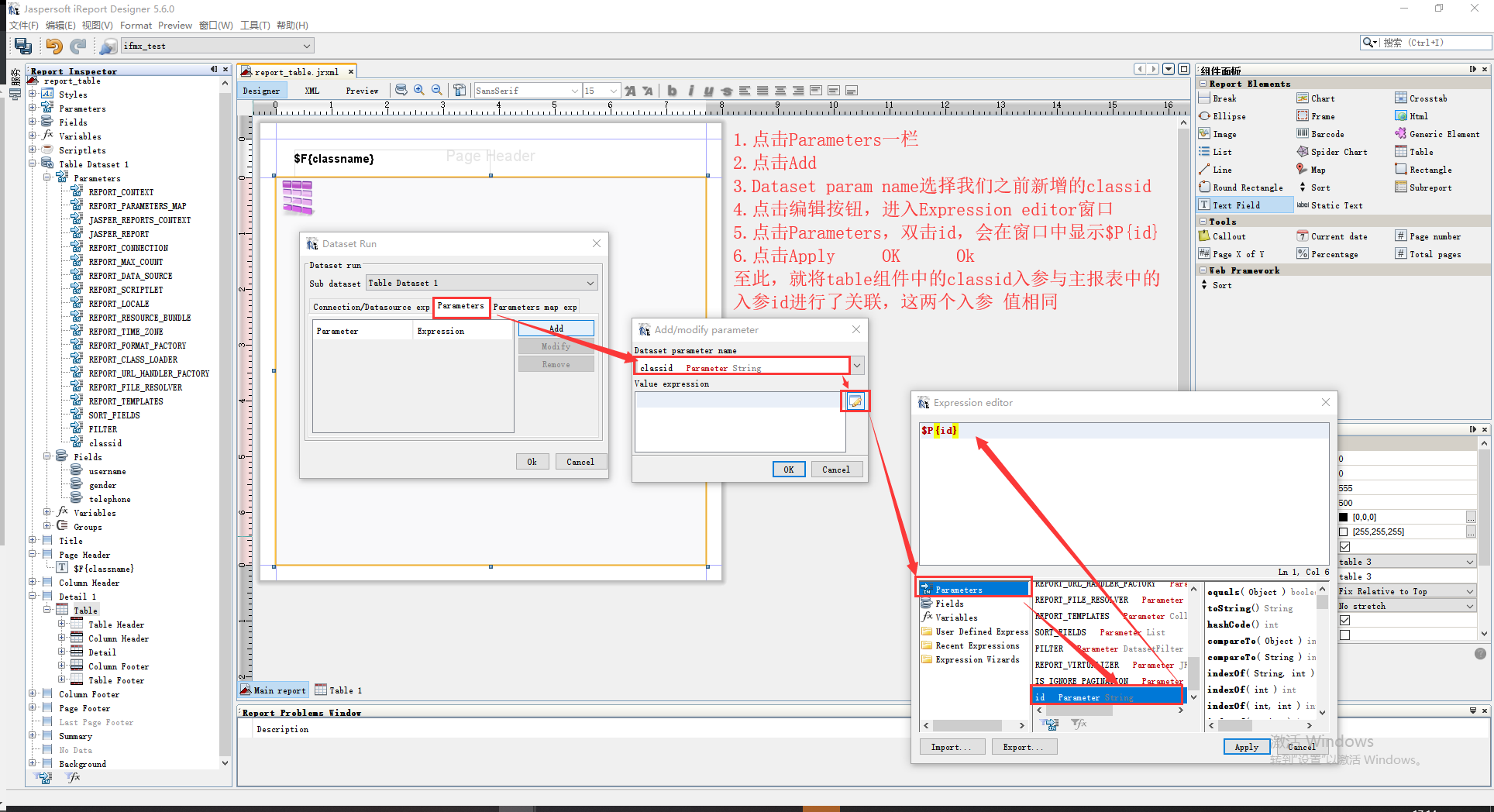Open the Sub dataset dropdown showing Table Dataset 1
The width and height of the screenshot is (1494, 812).
(590, 282)
